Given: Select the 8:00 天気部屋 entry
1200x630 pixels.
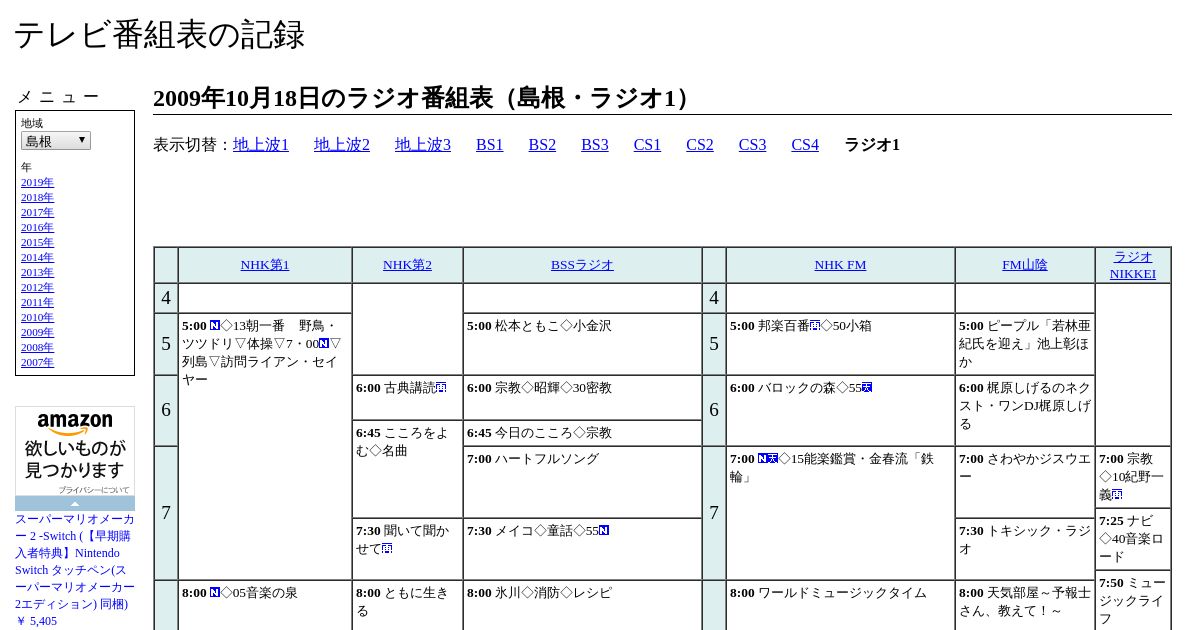Looking at the screenshot, I should [x=1025, y=605].
